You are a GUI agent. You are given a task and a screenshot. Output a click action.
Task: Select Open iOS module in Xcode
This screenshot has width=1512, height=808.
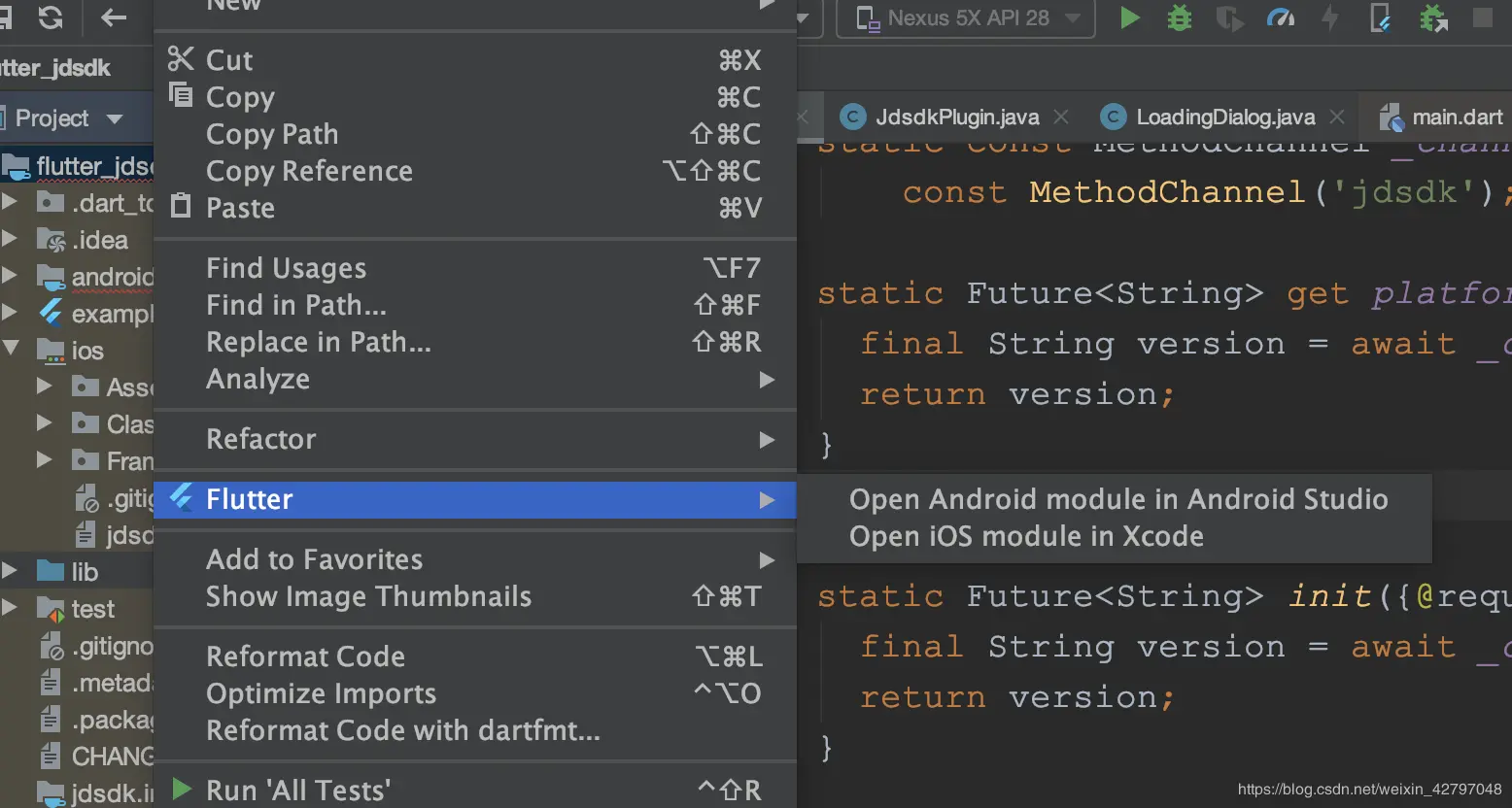(x=1026, y=536)
